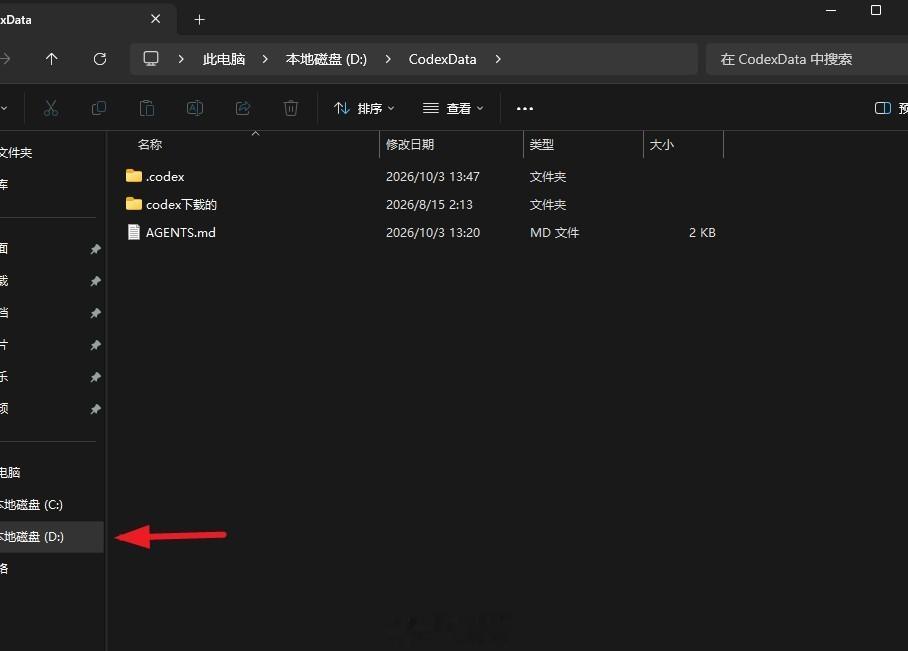908x651 pixels.
Task: Click 此电脑 in the address bar
Action: [224, 59]
